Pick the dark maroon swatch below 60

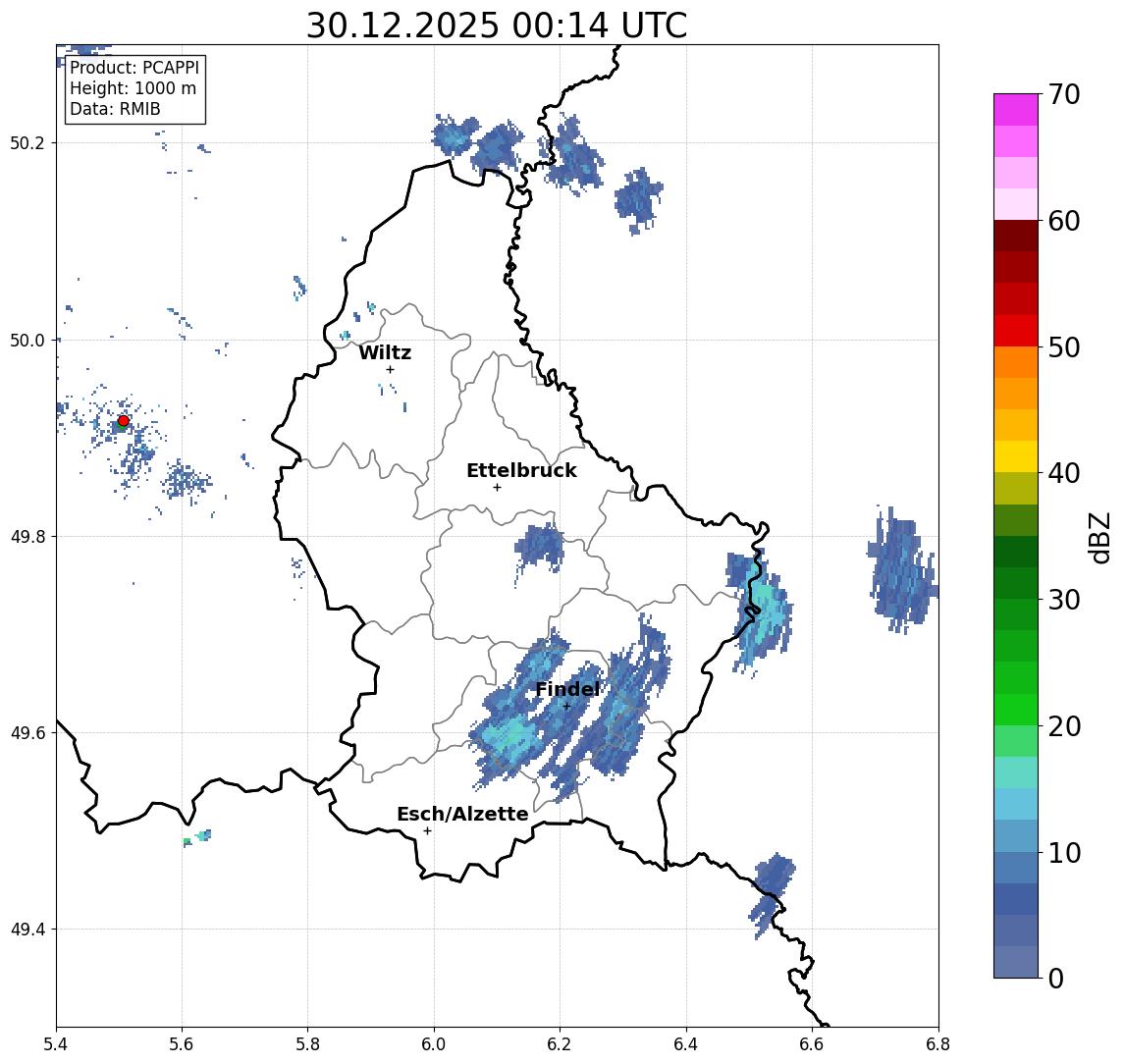(x=1016, y=236)
